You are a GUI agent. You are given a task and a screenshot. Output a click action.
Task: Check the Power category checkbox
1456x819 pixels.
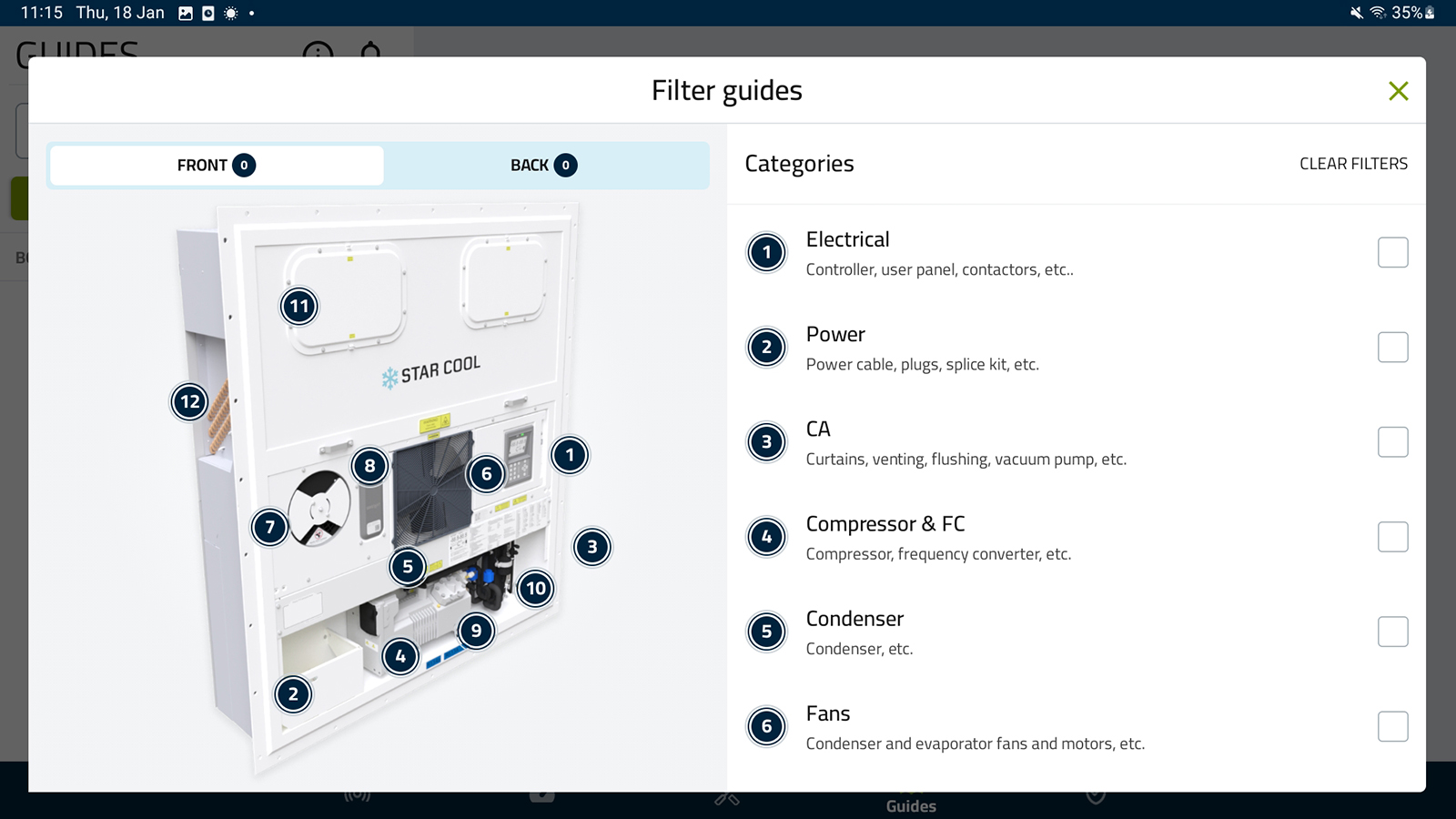(1393, 347)
